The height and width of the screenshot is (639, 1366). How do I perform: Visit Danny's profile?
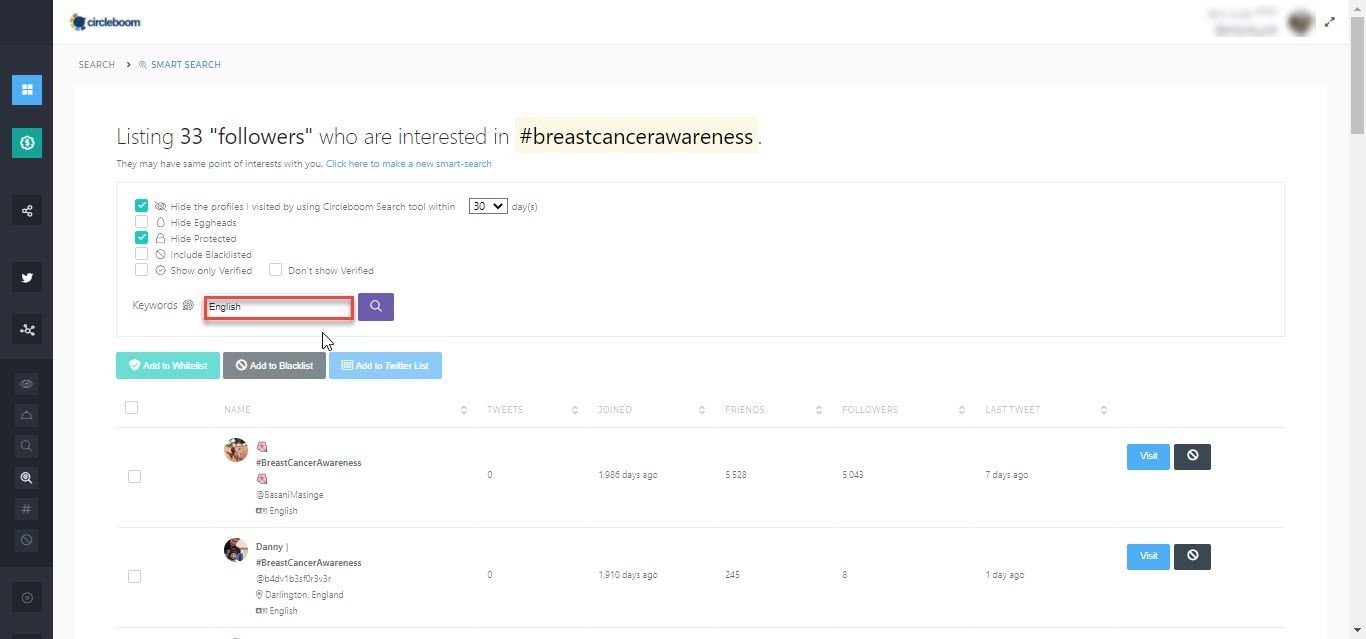coord(1148,556)
